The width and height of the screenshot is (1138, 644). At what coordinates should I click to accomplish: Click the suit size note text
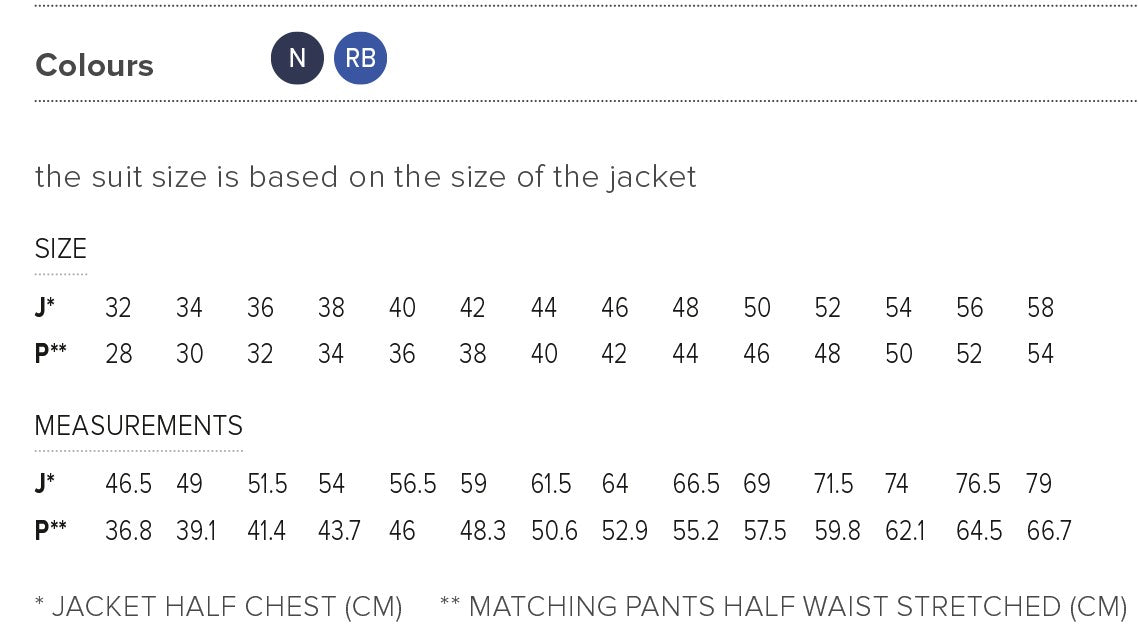point(365,177)
